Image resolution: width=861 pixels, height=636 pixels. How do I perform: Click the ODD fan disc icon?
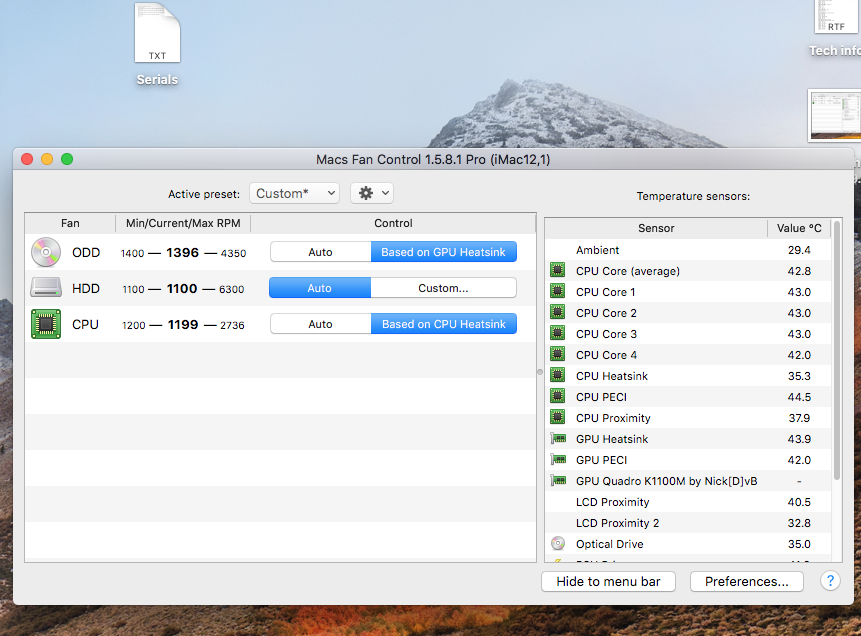click(46, 252)
